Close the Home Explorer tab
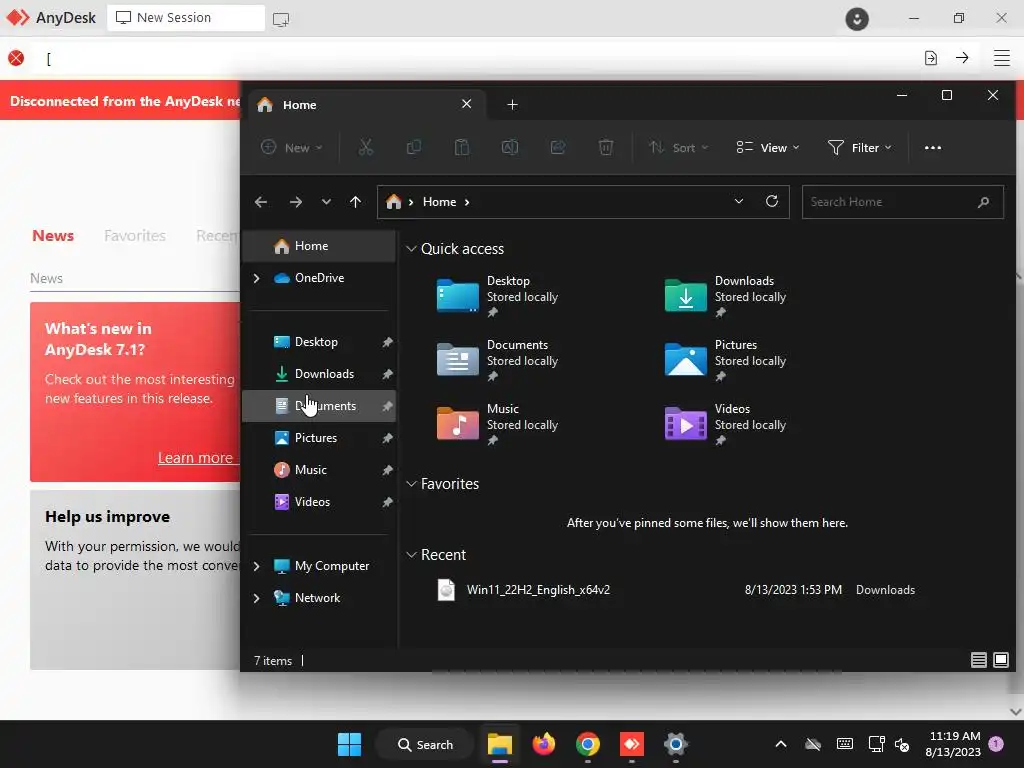The width and height of the screenshot is (1024, 768). coord(466,104)
